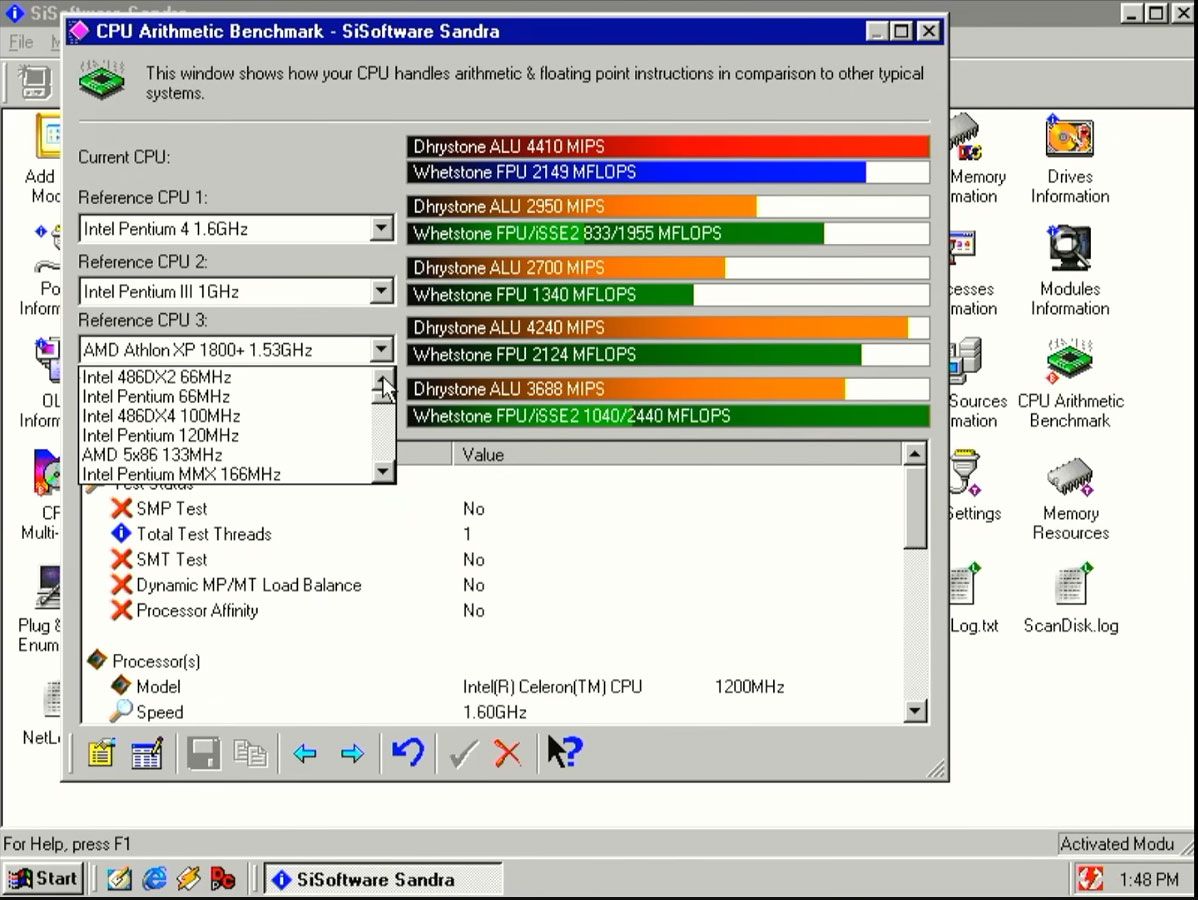The height and width of the screenshot is (900, 1198).
Task: Click the options notepad icon in bottom toolbar
Action: pos(101,754)
